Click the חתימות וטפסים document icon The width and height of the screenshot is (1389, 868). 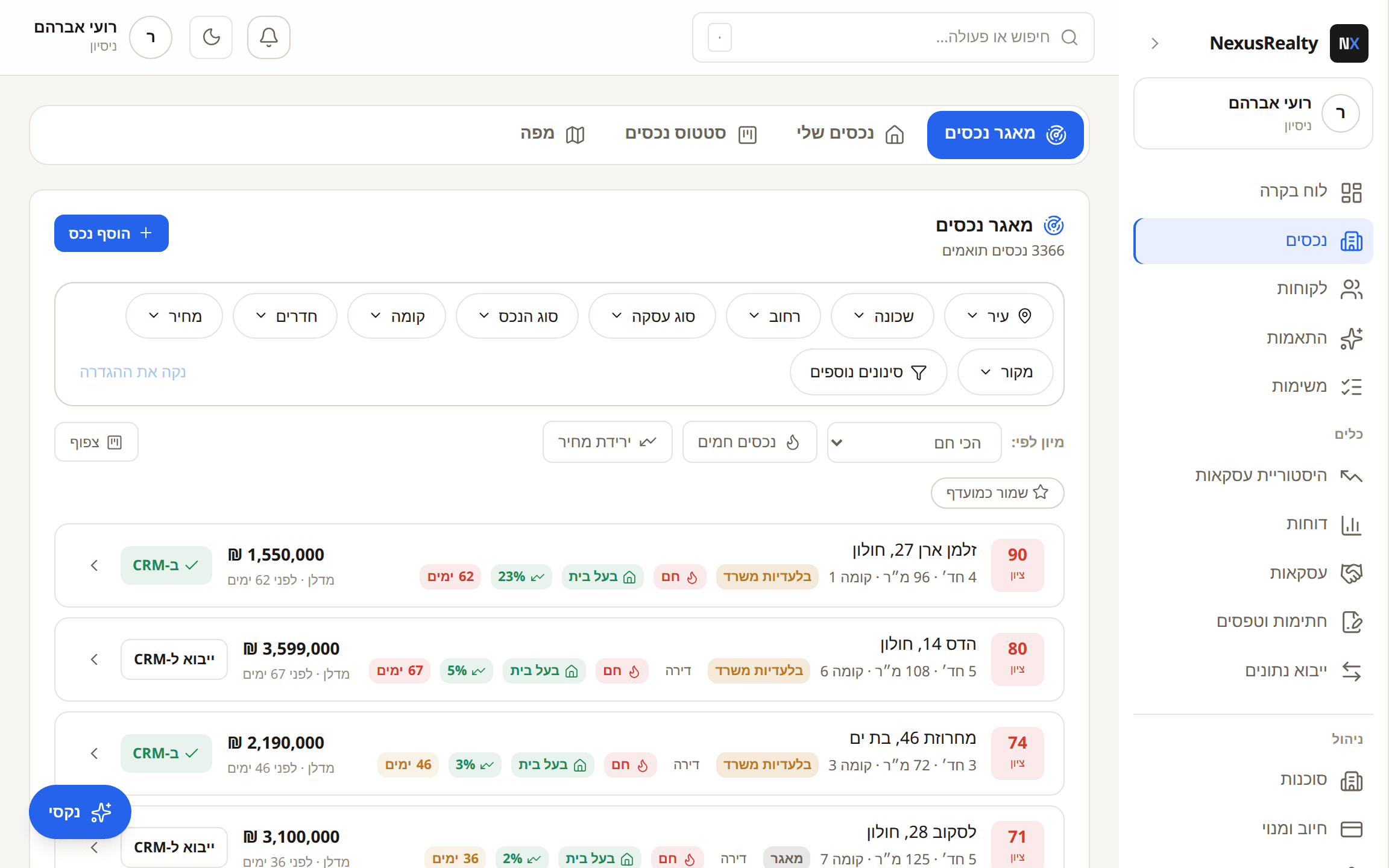tap(1351, 622)
